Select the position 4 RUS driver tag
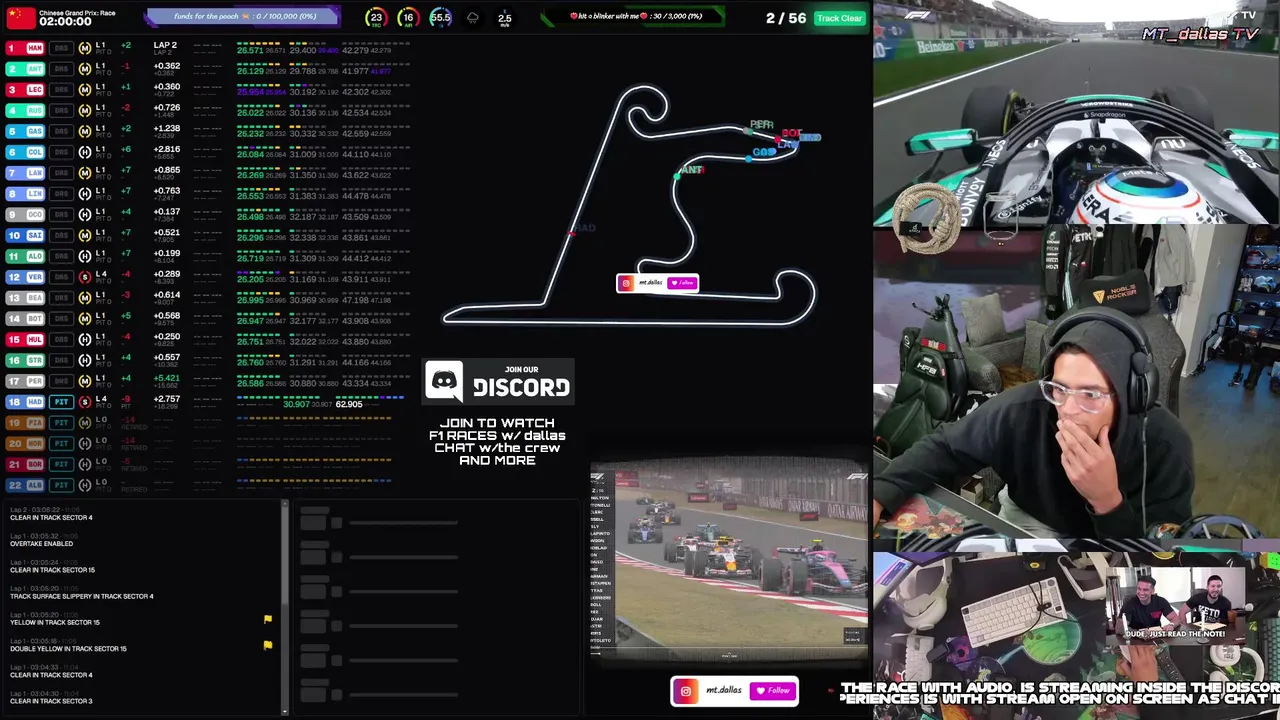 click(25, 110)
